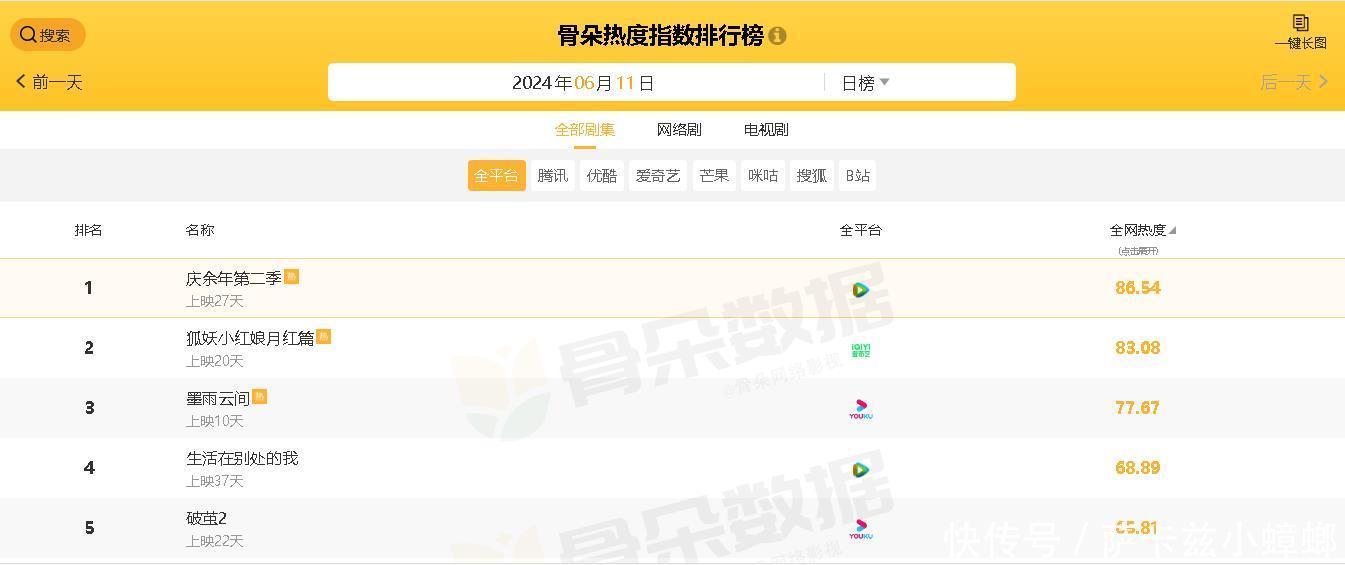1345x565 pixels.
Task: Select the 全平台 platform filter
Action: [496, 176]
